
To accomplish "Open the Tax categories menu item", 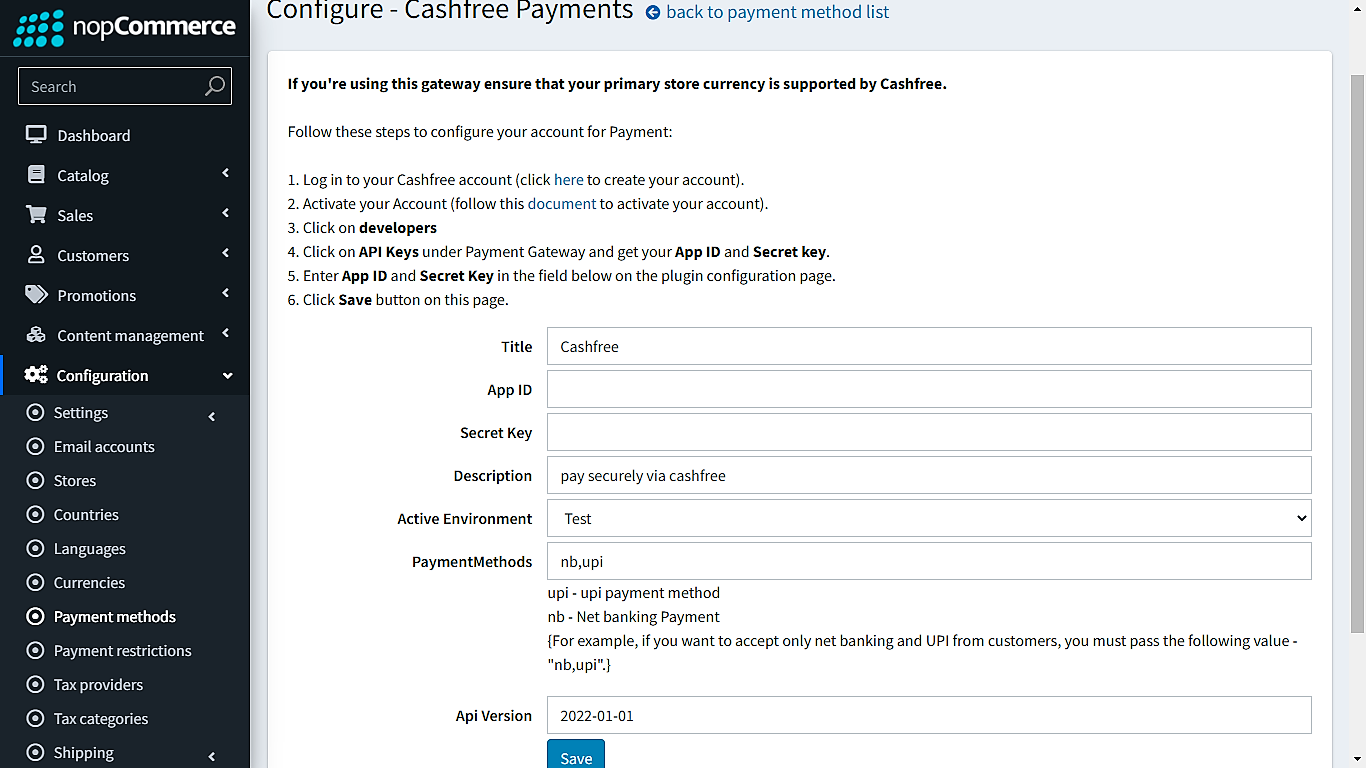I will coord(125,719).
